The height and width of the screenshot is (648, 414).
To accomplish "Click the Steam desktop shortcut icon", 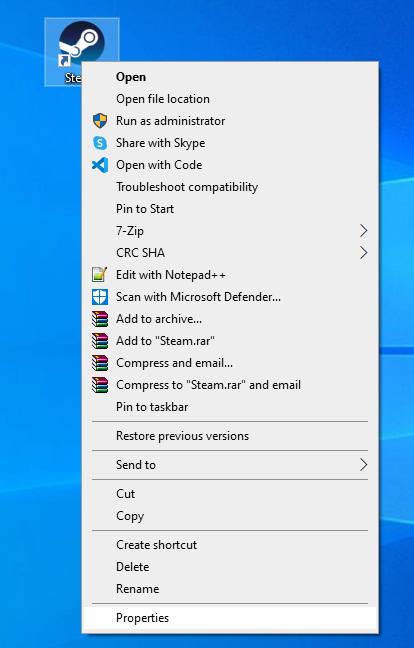I will (x=82, y=44).
